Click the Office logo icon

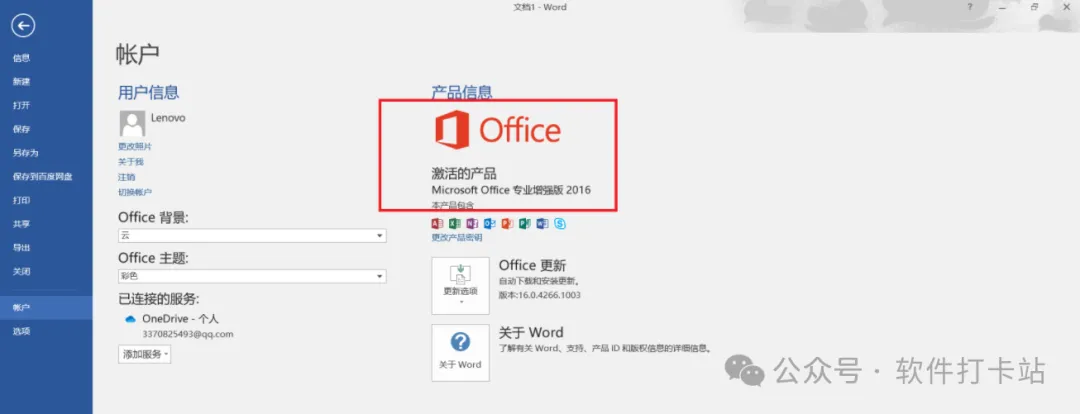tap(452, 130)
